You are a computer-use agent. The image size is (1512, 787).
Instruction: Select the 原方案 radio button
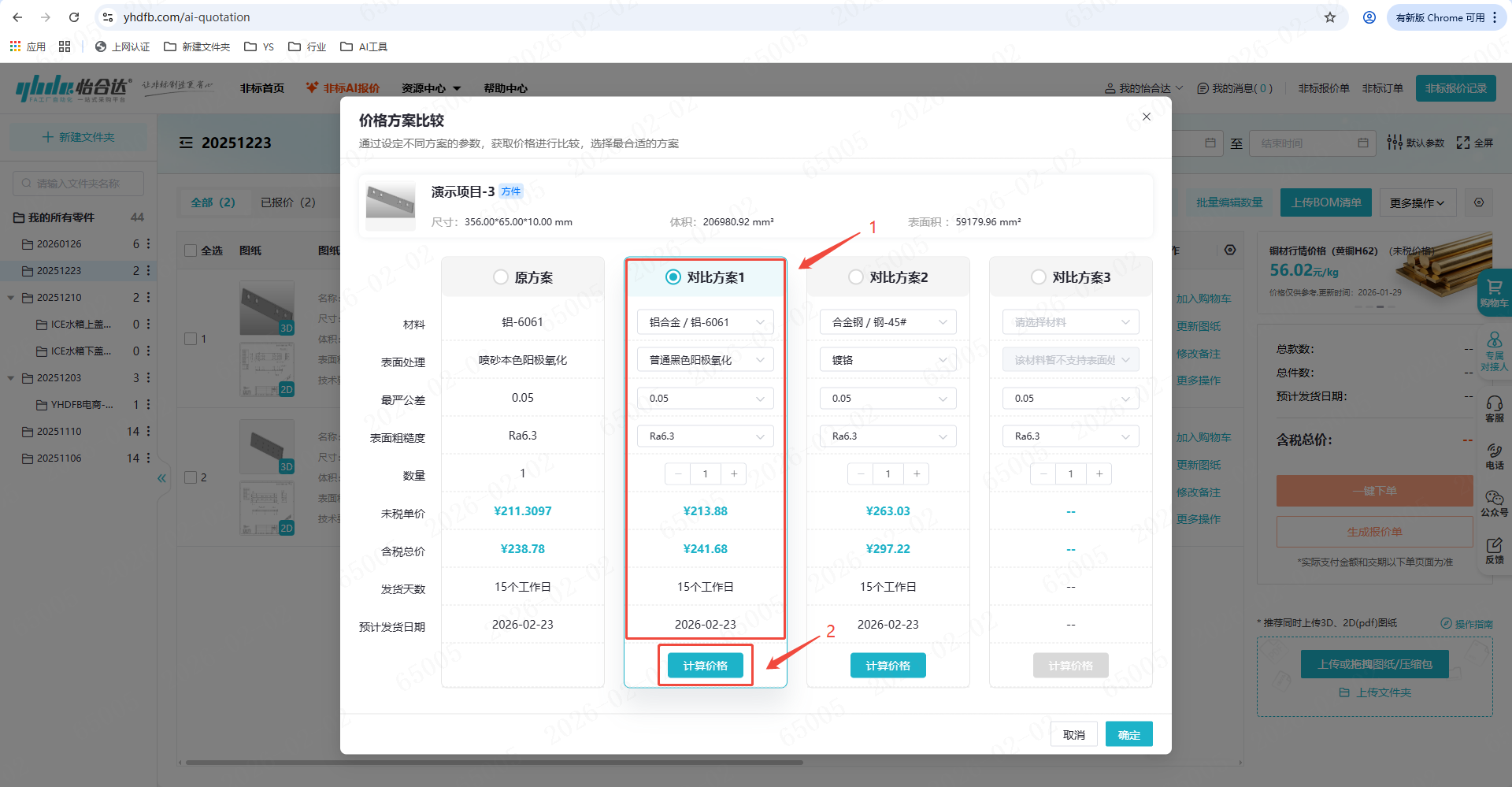[x=501, y=277]
